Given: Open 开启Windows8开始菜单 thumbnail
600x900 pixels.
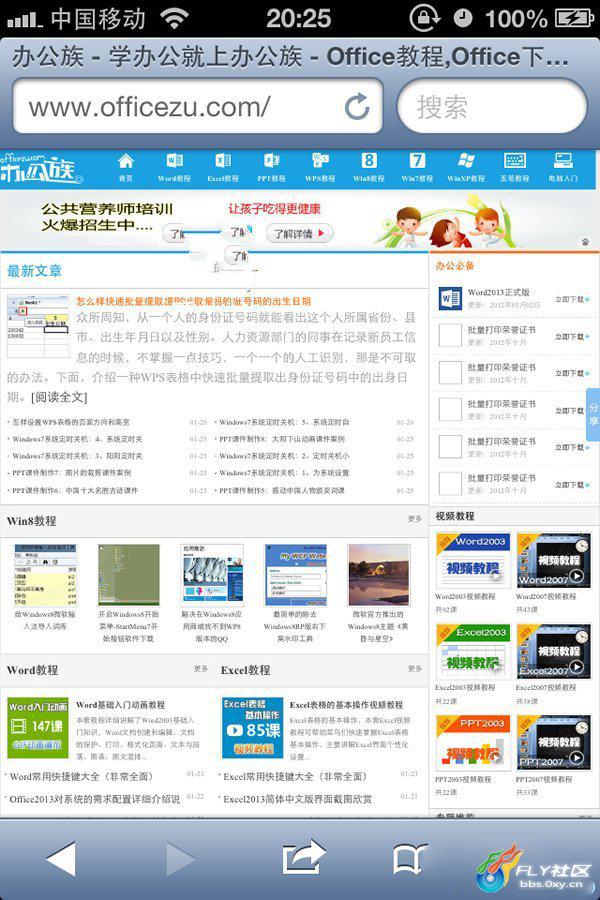Looking at the screenshot, I should (129, 575).
